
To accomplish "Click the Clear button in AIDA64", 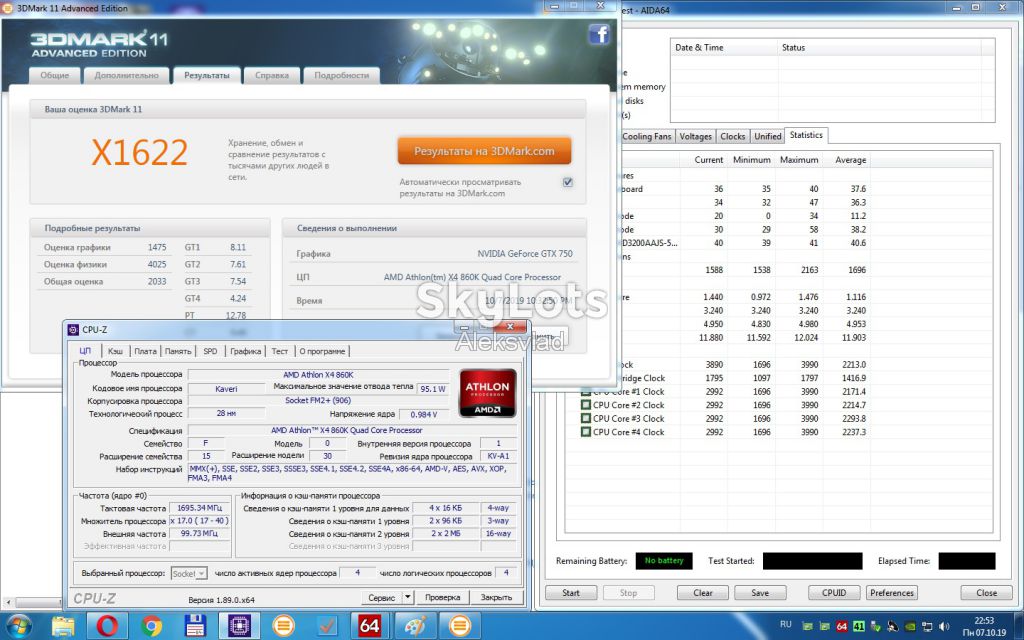I will tap(703, 593).
